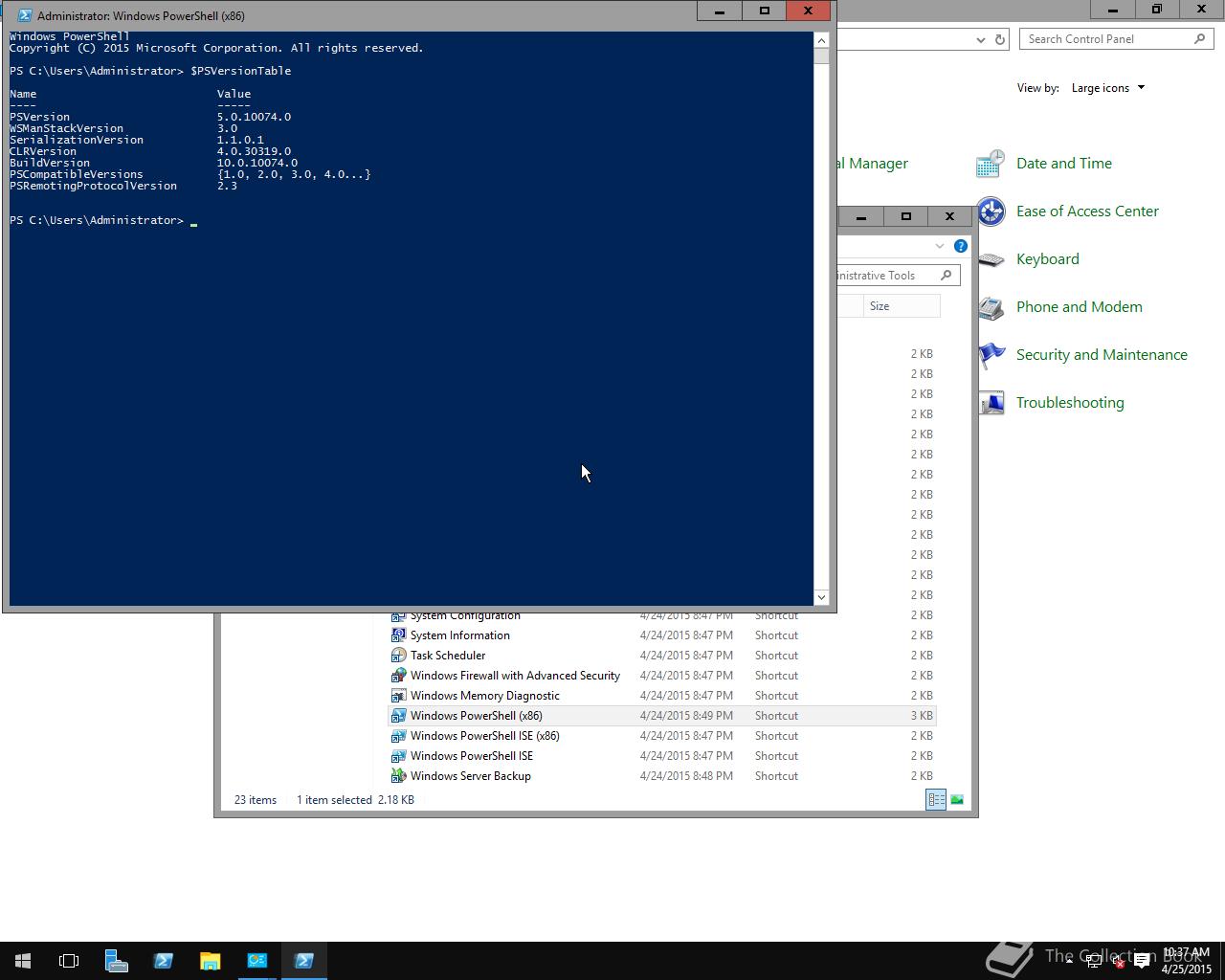This screenshot has height=980, width=1225.
Task: Click network status tray icon
Action: (1095, 962)
